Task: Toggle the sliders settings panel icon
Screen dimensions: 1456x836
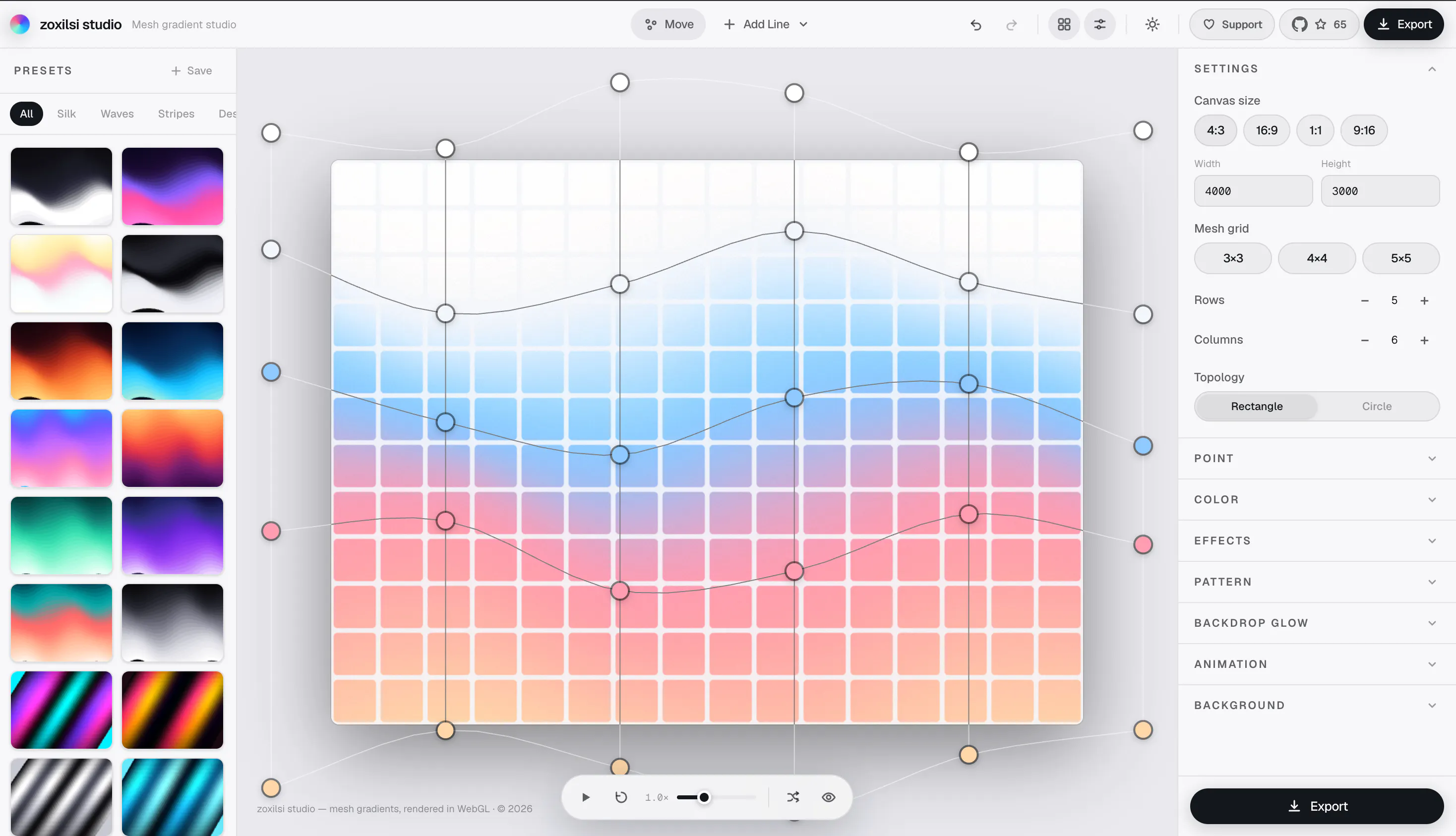Action: coord(1099,24)
